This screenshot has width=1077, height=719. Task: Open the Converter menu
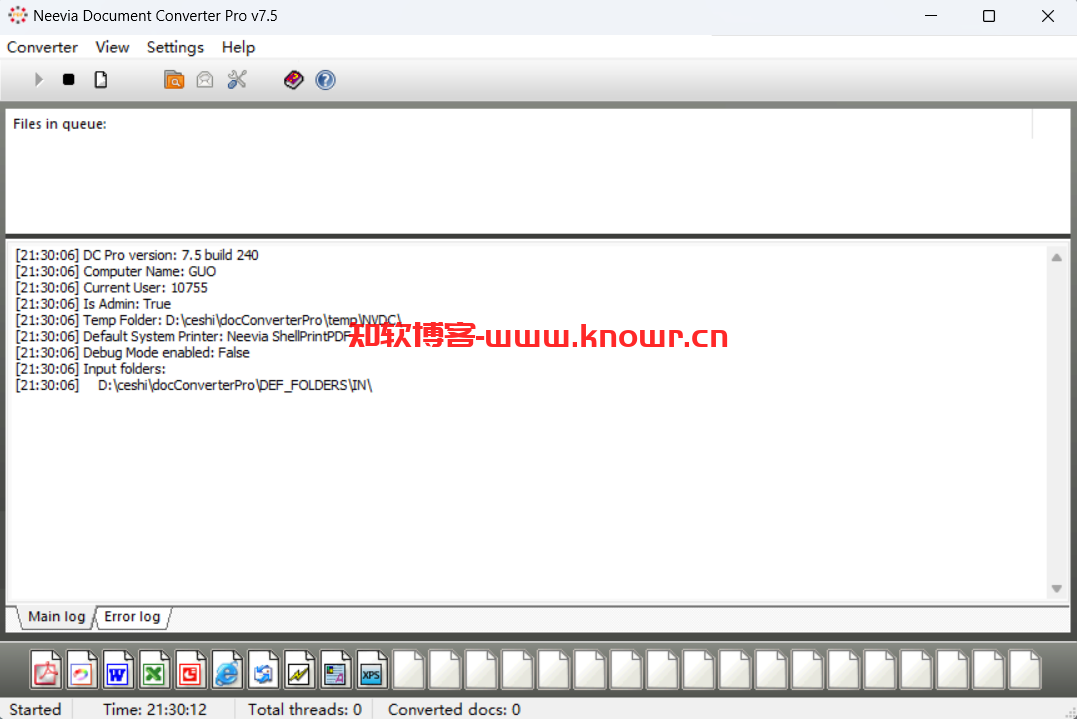[x=43, y=47]
